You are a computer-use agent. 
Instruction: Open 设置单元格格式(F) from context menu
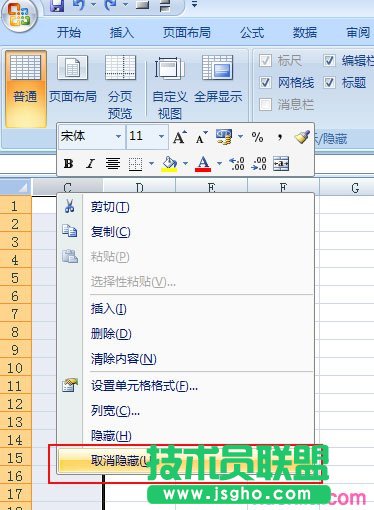[x=185, y=386]
